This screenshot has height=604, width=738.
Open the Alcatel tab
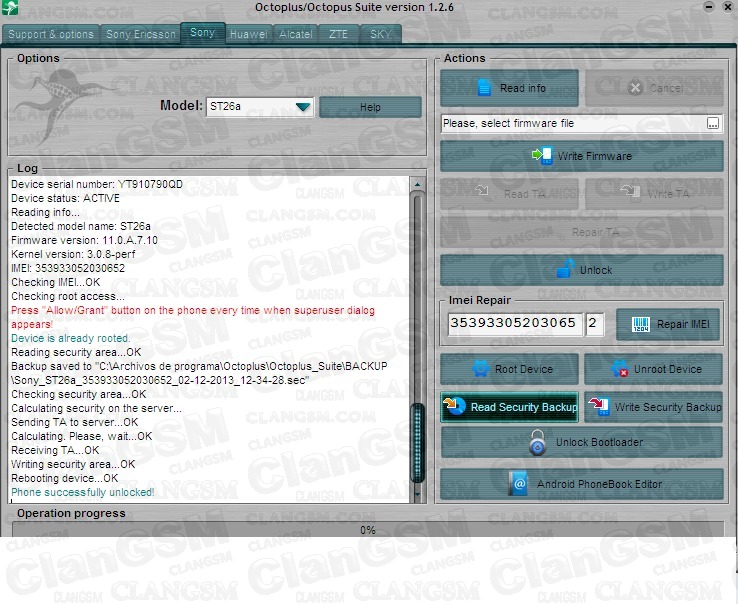tap(296, 34)
